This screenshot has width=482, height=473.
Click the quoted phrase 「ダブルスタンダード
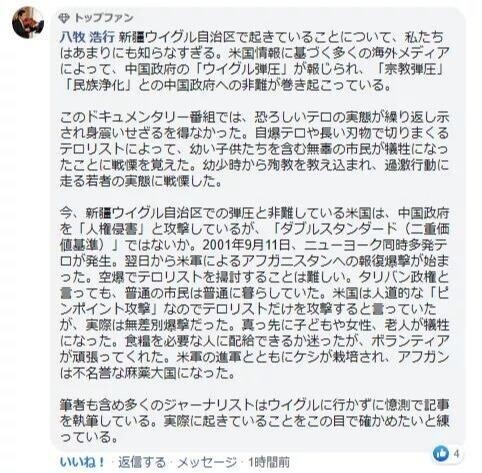335,229
